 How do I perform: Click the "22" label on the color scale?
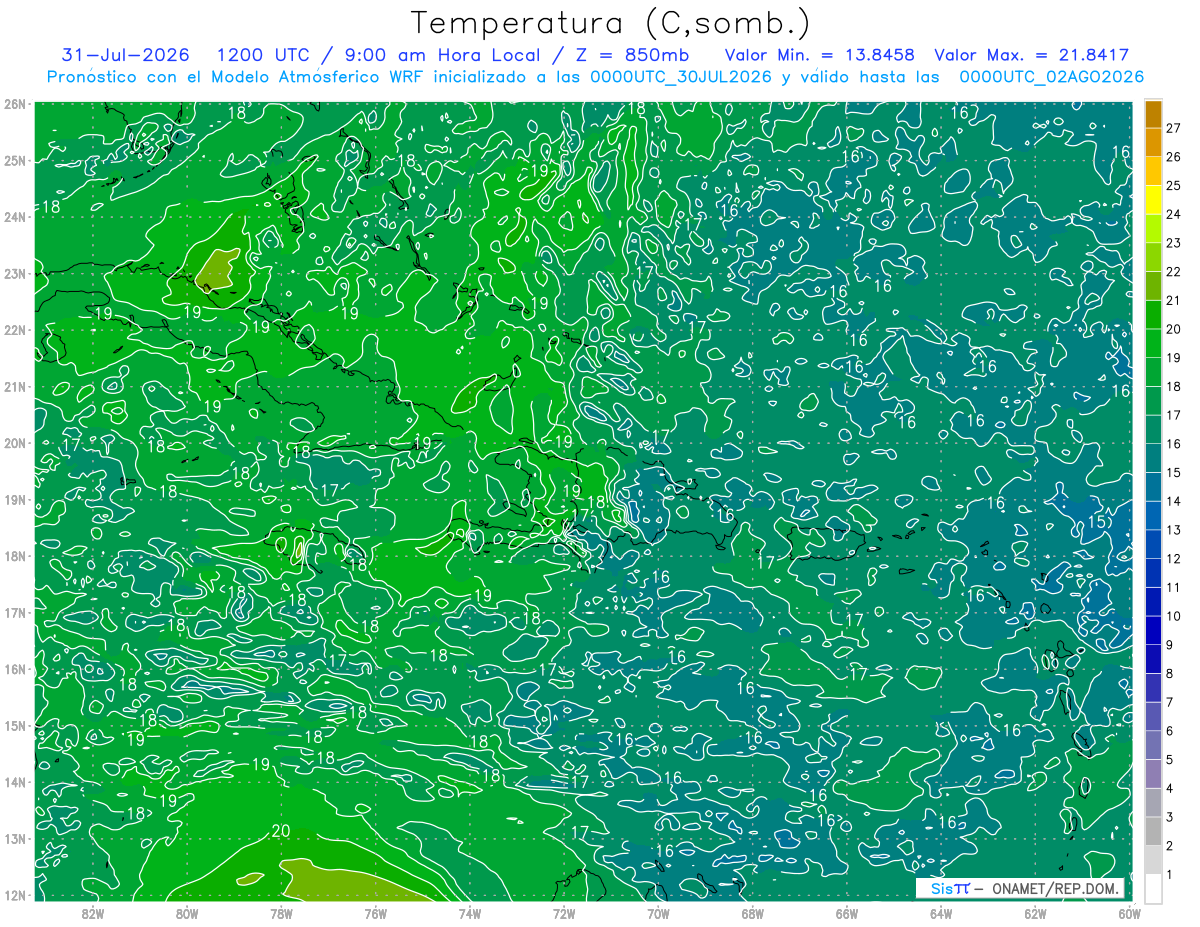1174,272
